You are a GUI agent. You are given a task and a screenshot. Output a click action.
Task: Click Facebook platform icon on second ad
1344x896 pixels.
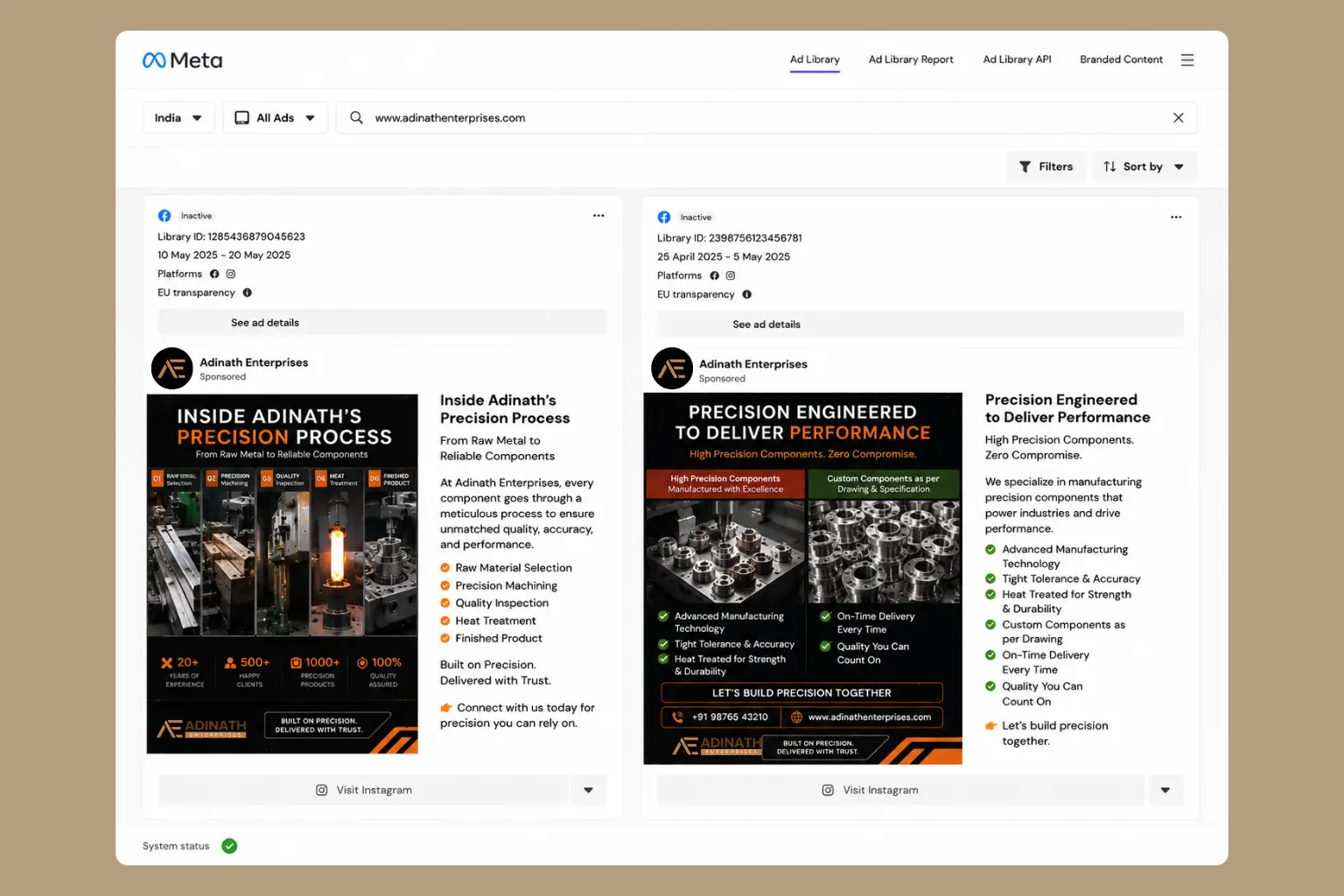[x=714, y=276]
